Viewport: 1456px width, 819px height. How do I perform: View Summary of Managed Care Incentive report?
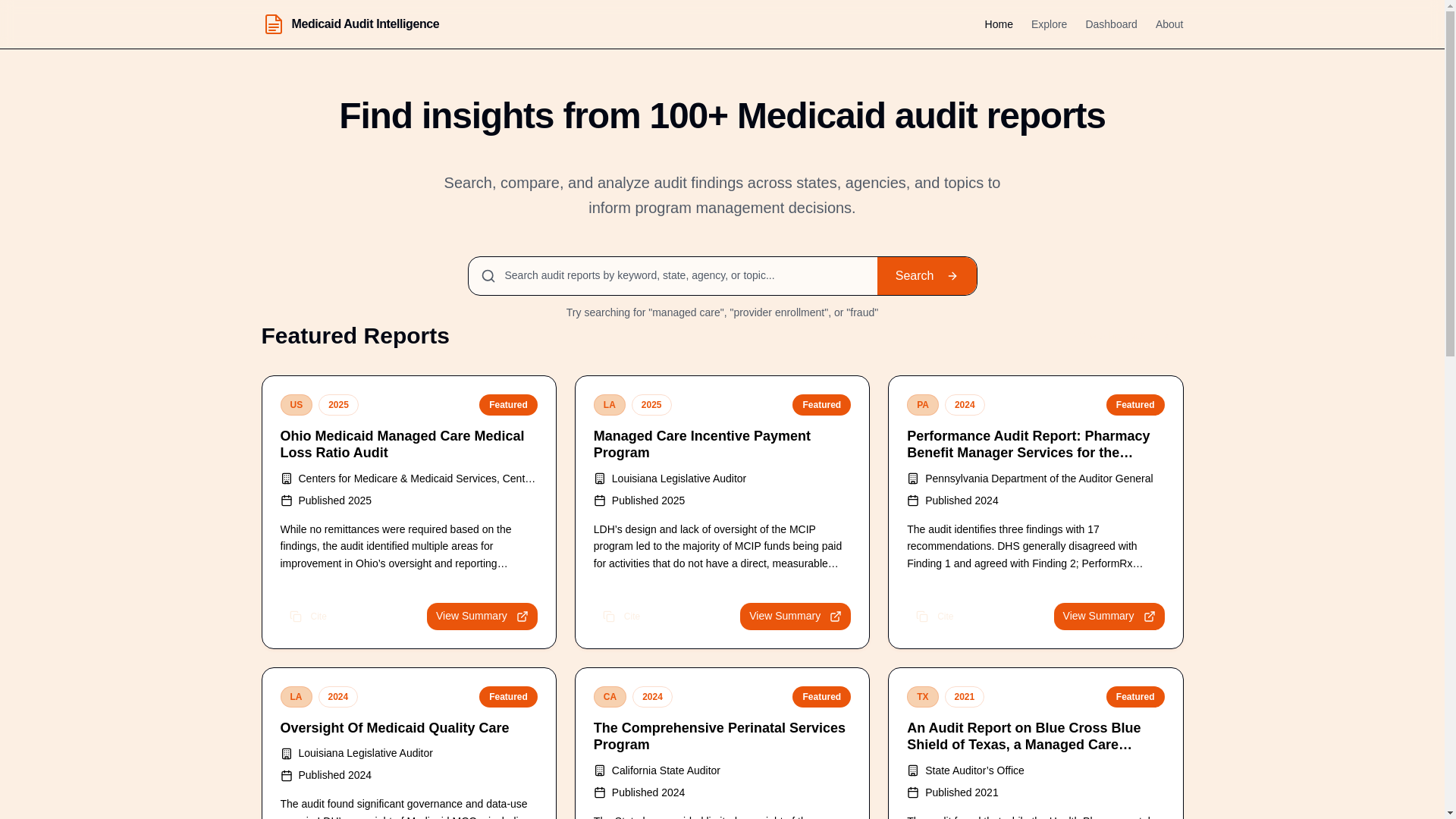click(795, 617)
